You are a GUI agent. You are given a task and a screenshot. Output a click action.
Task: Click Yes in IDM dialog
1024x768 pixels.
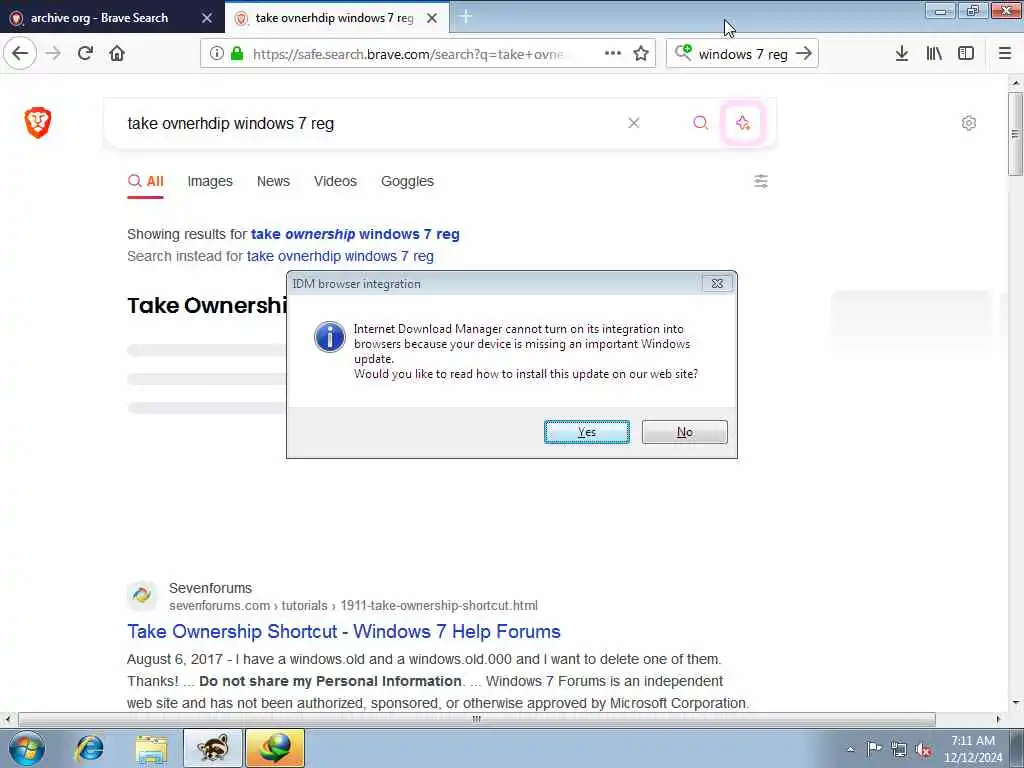(586, 432)
